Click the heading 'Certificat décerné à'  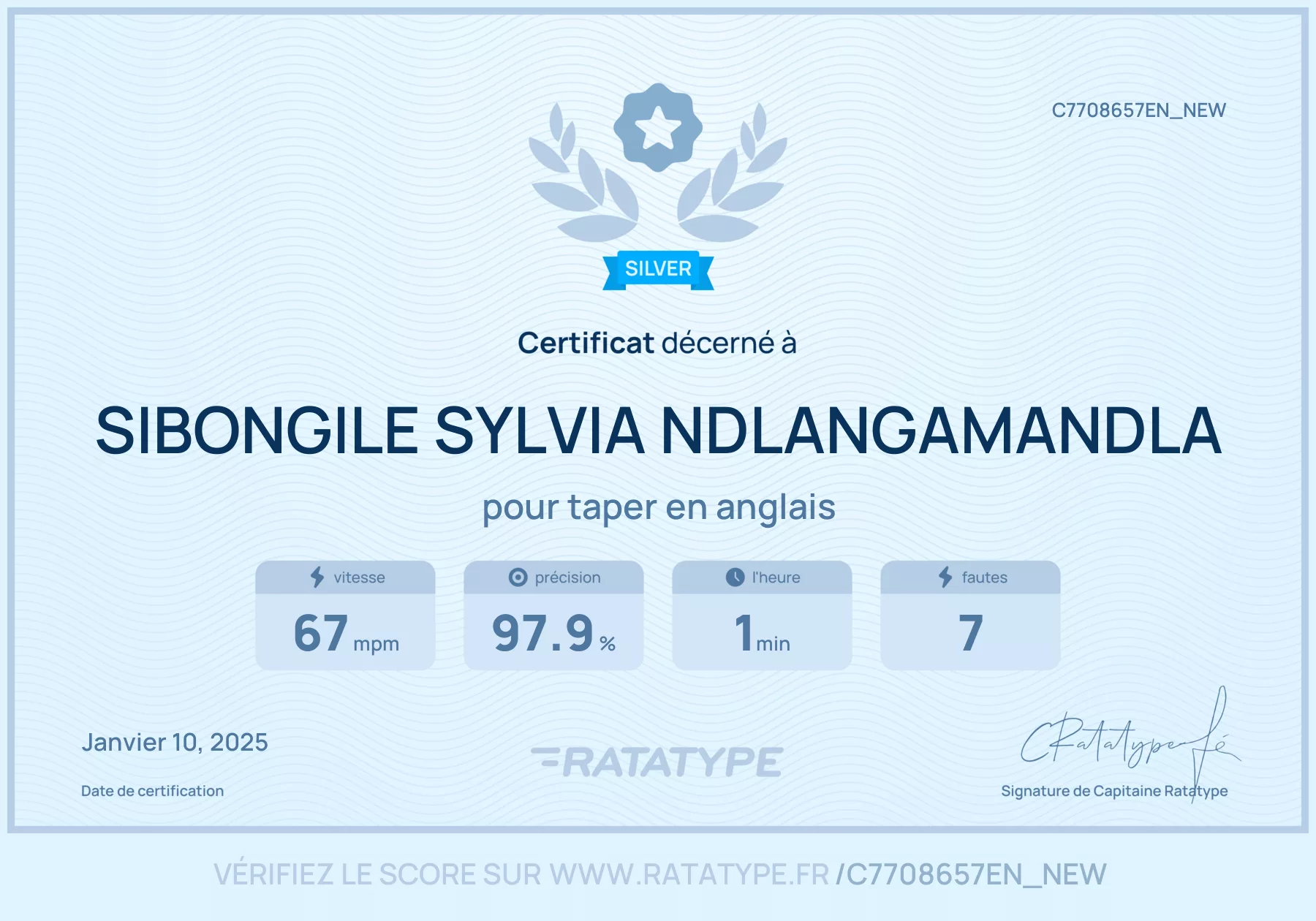tap(657, 343)
